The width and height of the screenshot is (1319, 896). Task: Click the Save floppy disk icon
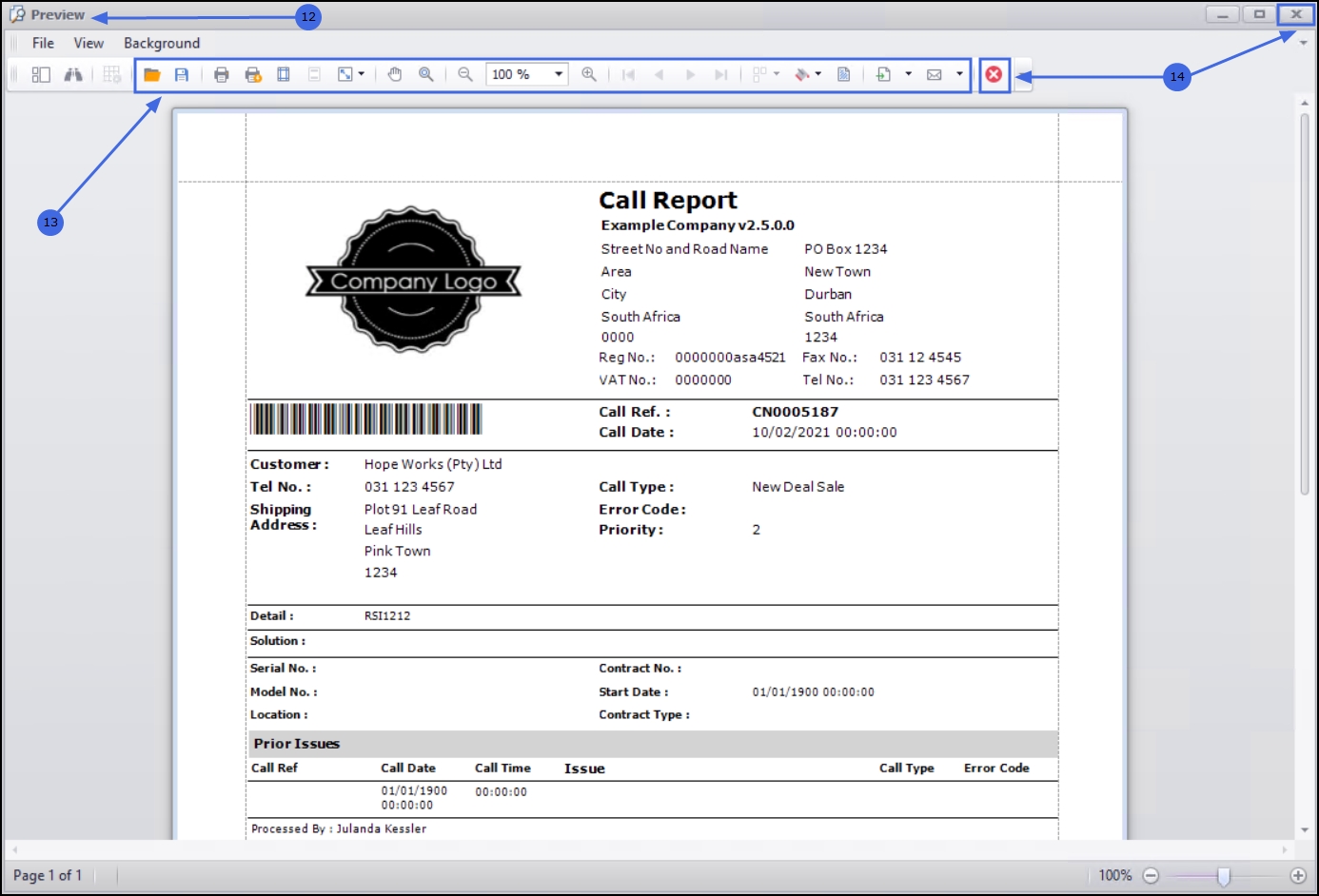point(182,74)
